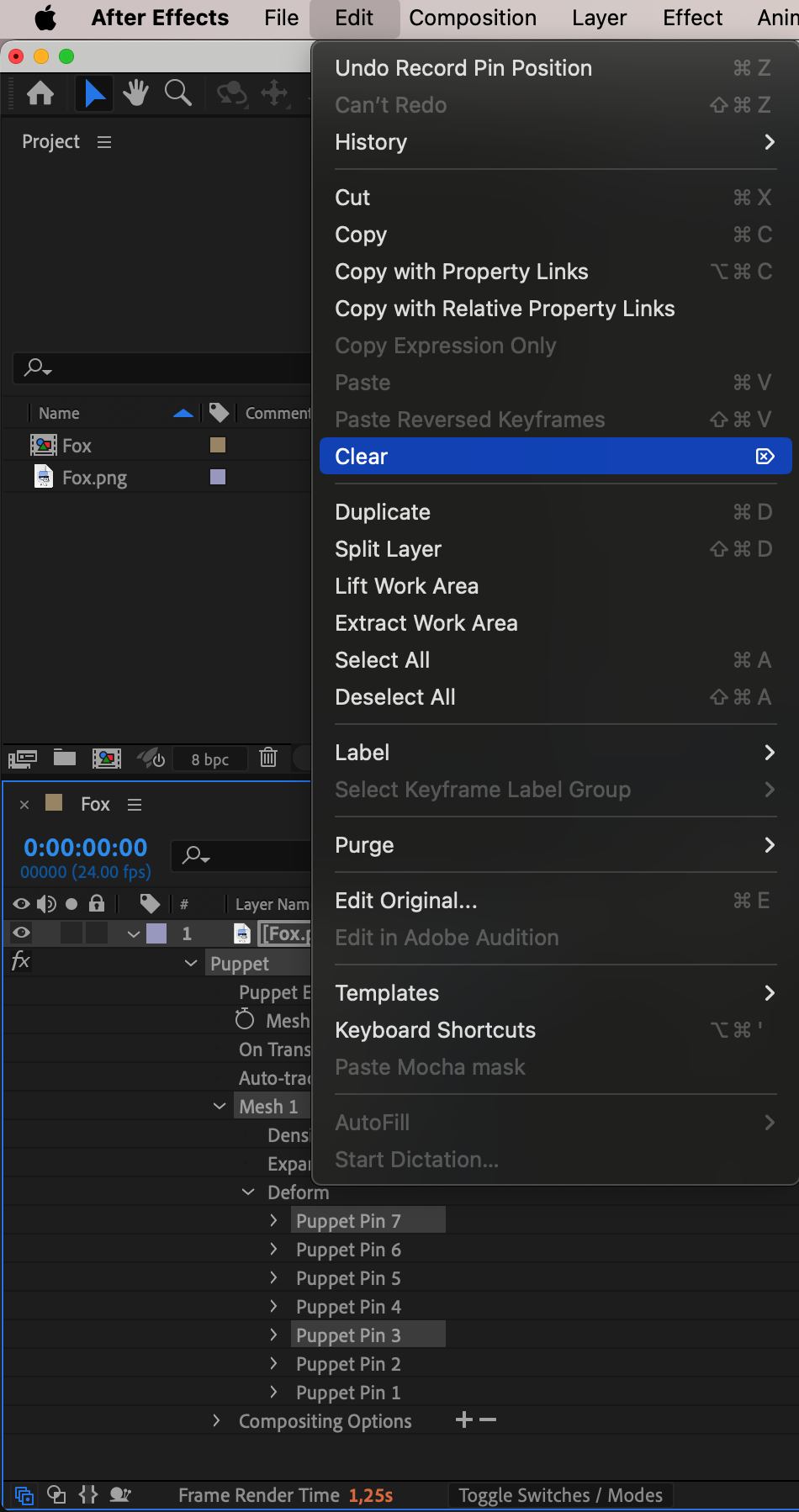
Task: Sort by Name column header in Project
Action: (59, 413)
